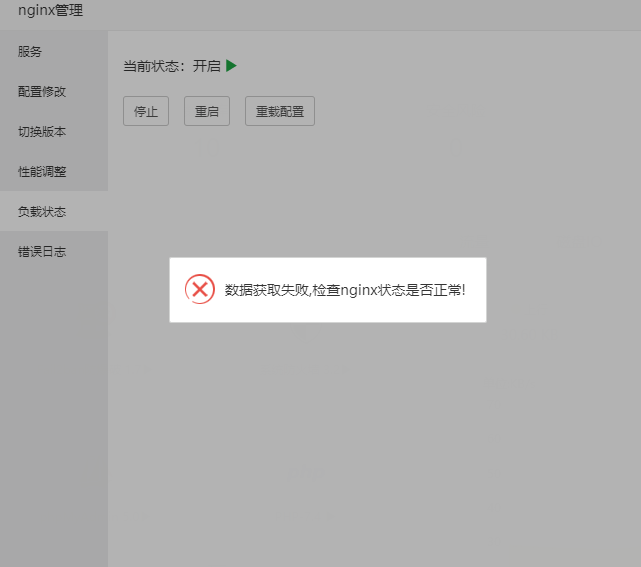This screenshot has width=641, height=567.
Task: Click the 重载配置 button
Action: [280, 111]
